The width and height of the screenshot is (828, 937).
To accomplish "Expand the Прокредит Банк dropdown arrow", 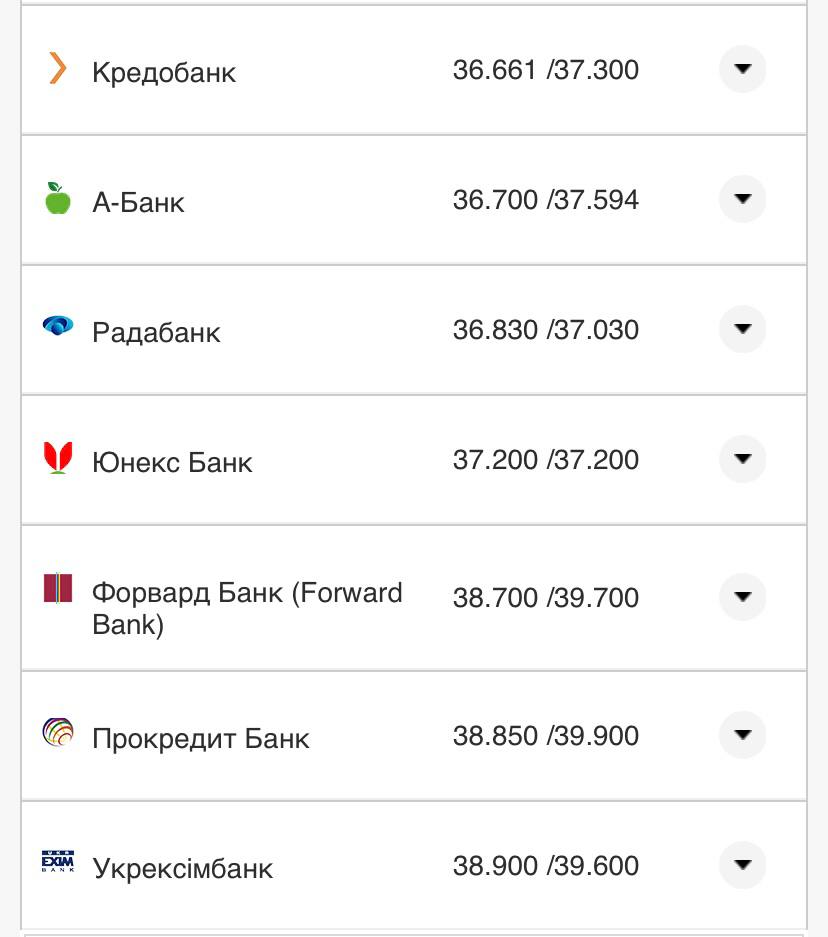I will click(742, 735).
